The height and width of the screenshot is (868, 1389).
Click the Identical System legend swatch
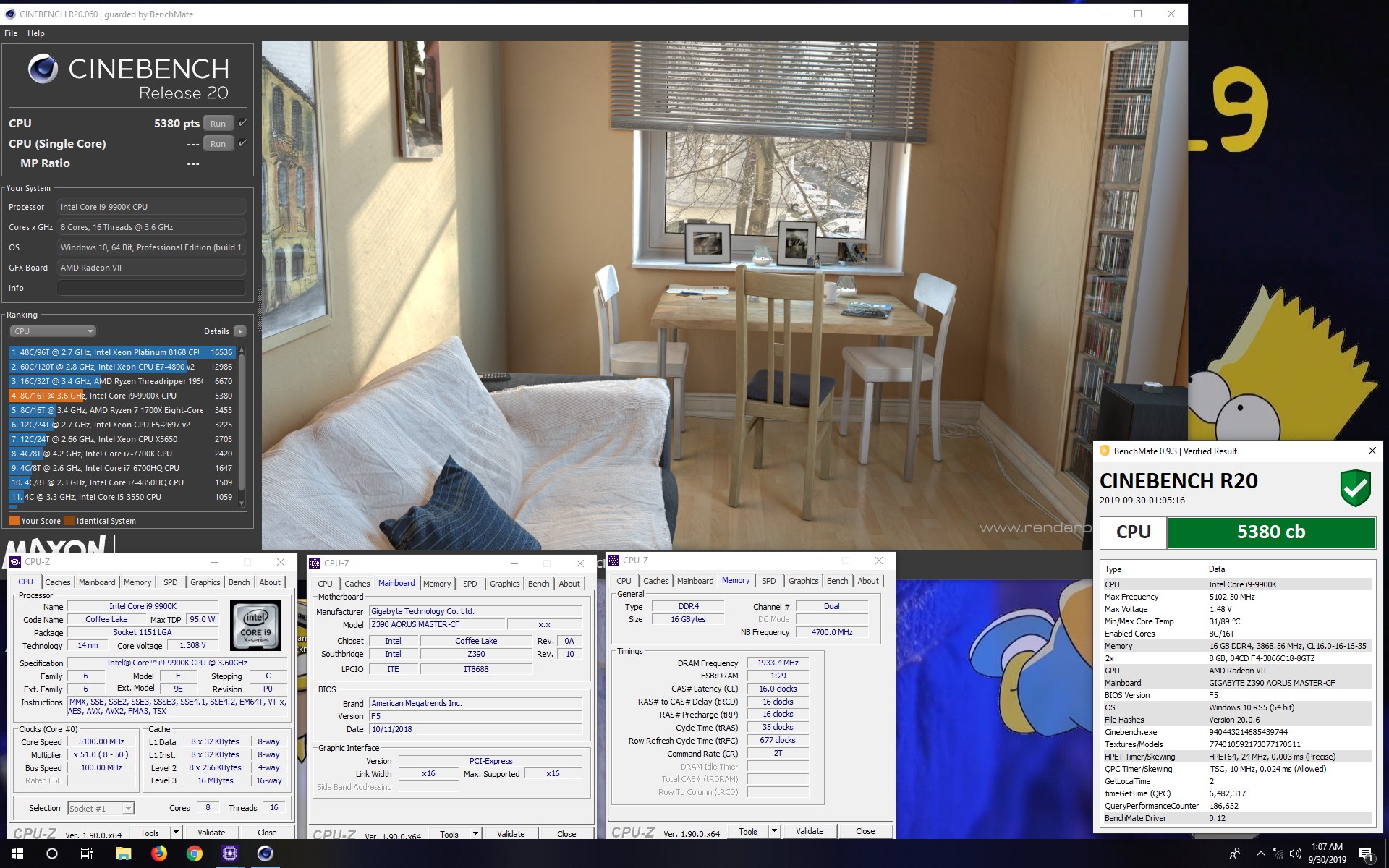[x=69, y=521]
